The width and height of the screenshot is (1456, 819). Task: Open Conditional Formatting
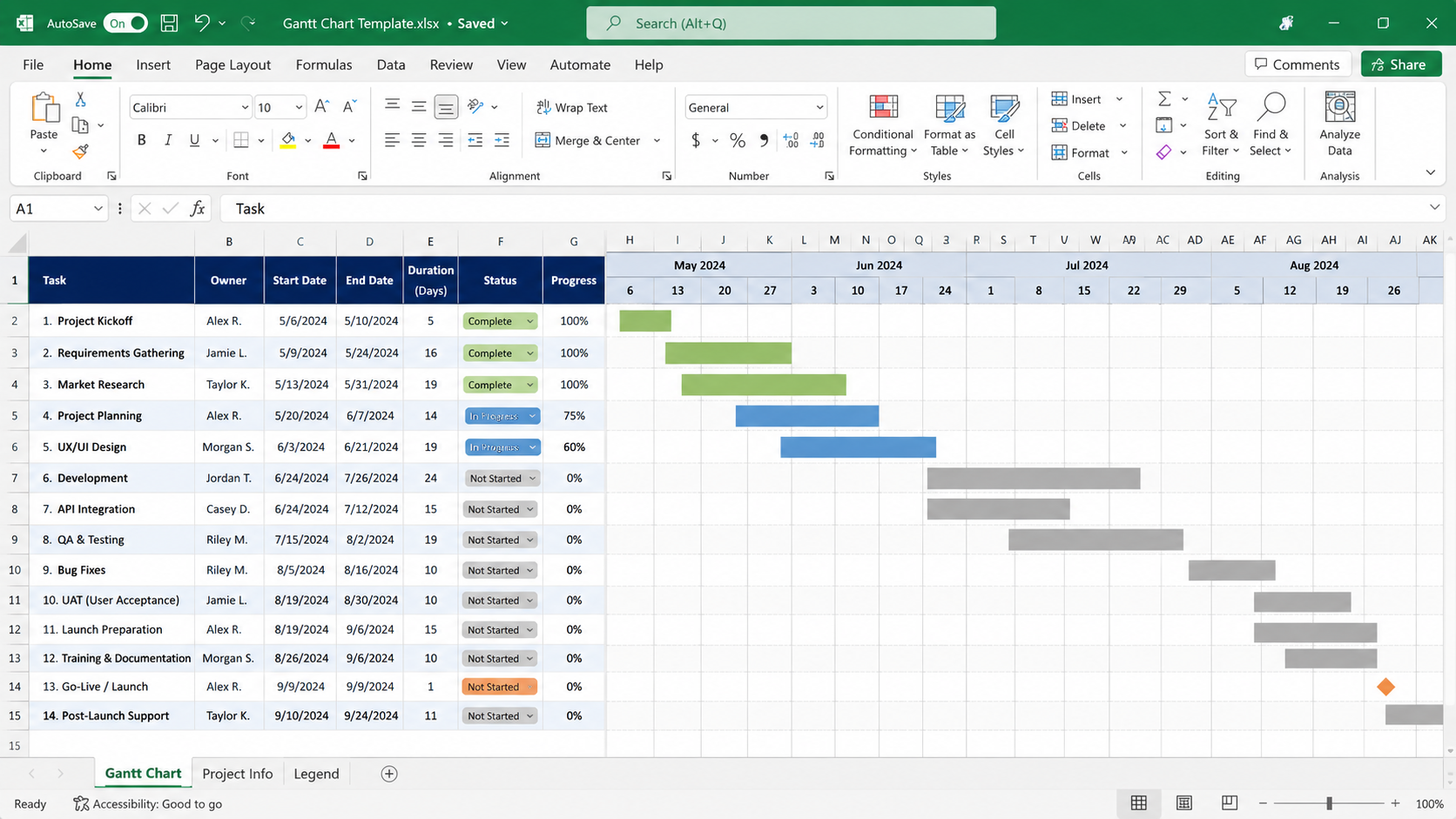click(x=882, y=125)
